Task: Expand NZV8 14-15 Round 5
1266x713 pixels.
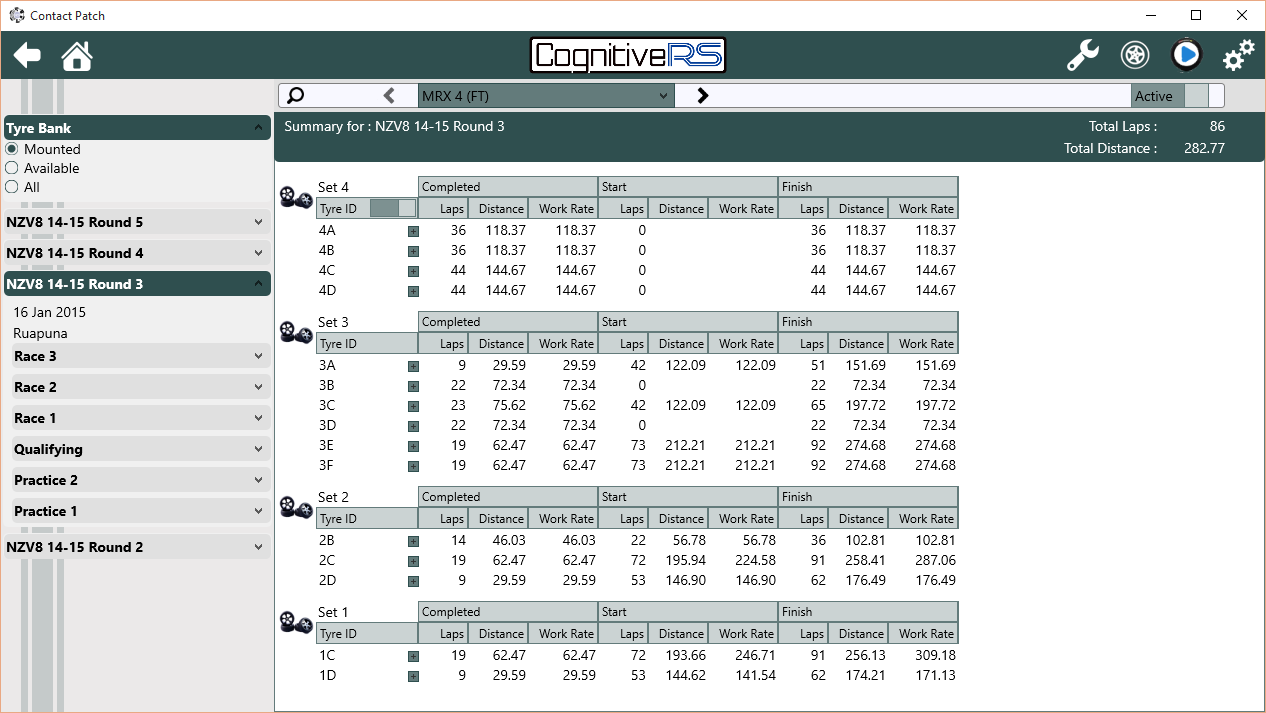Action: click(x=137, y=222)
